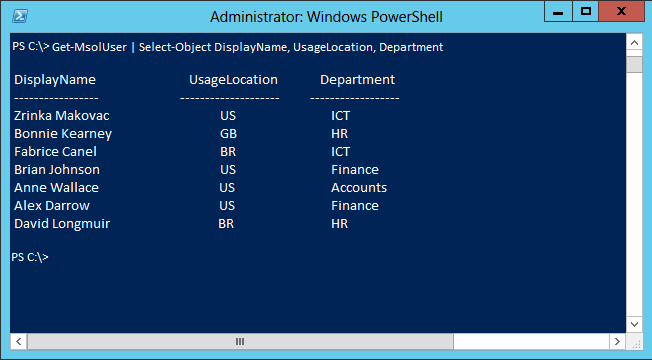
Task: Click US location for Anne Wallace
Action: 227,187
